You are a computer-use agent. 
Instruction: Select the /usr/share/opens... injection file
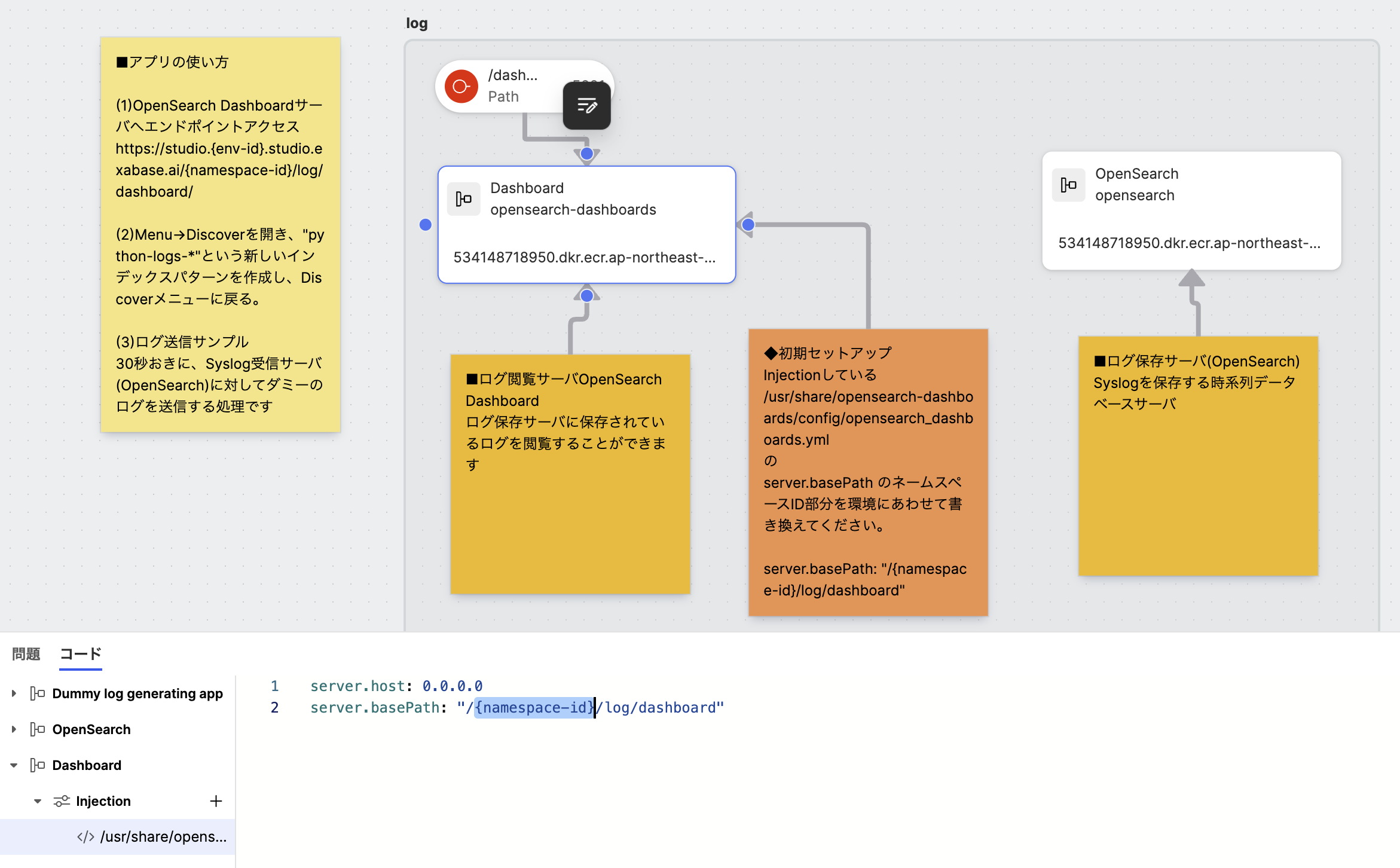coord(163,837)
